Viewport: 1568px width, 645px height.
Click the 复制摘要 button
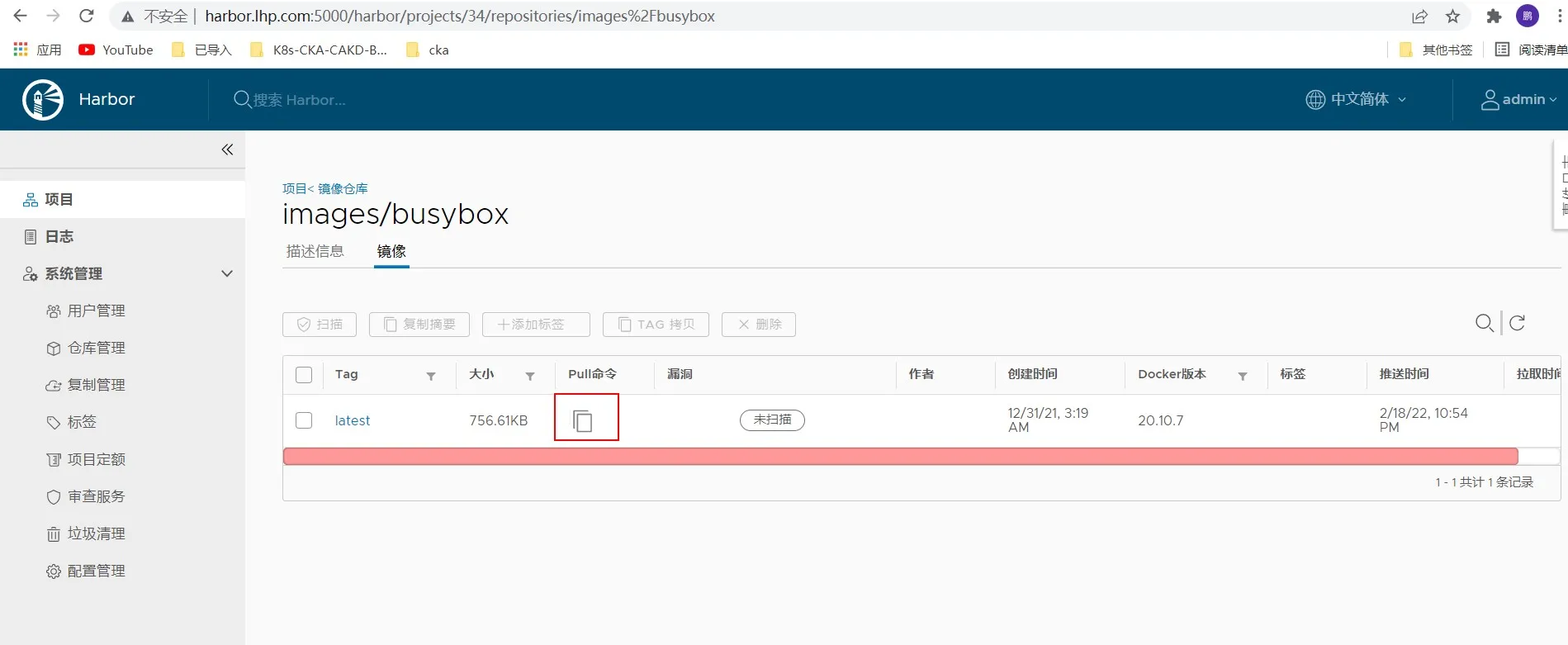(x=419, y=325)
